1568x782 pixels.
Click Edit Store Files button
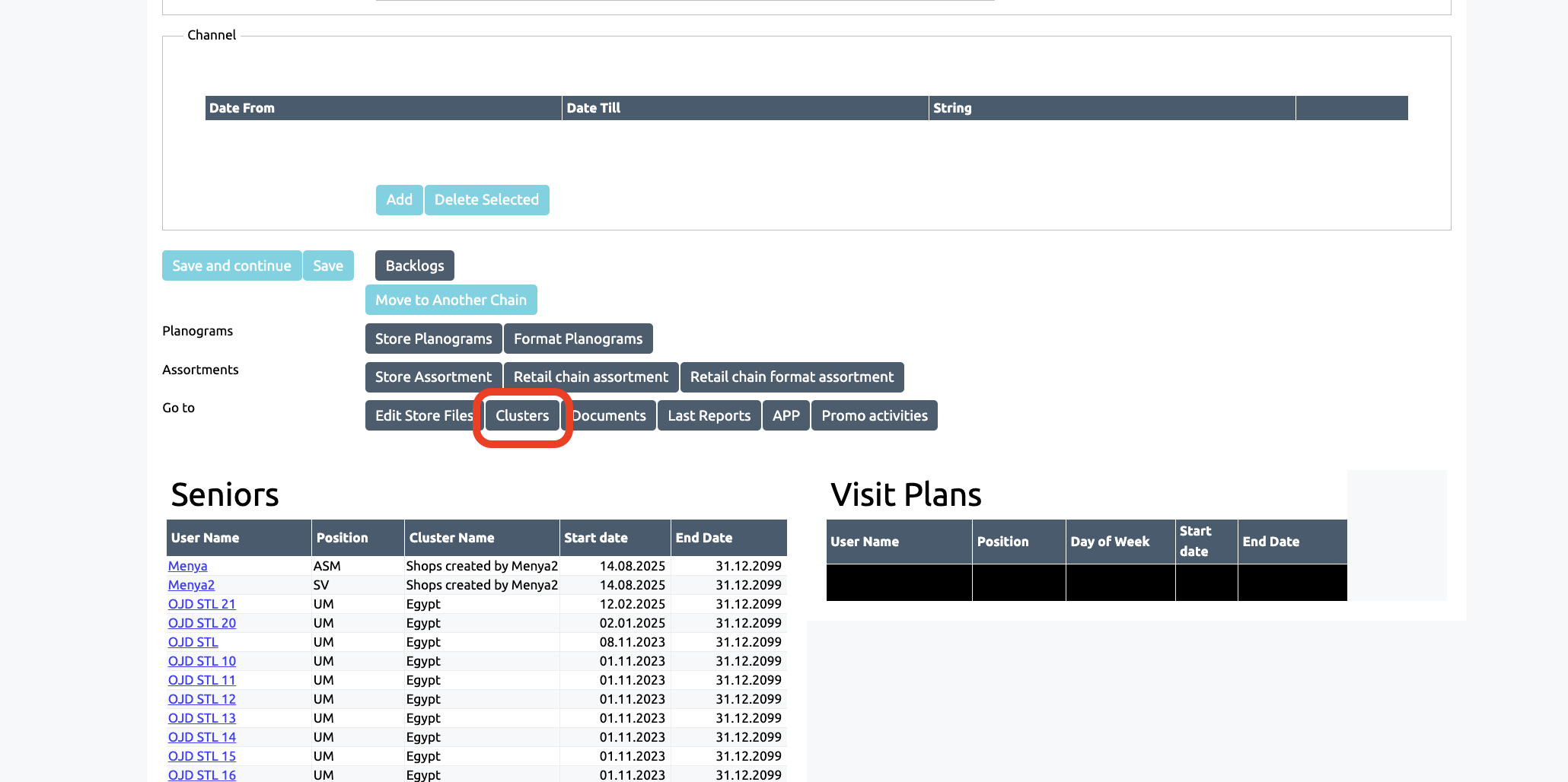422,416
